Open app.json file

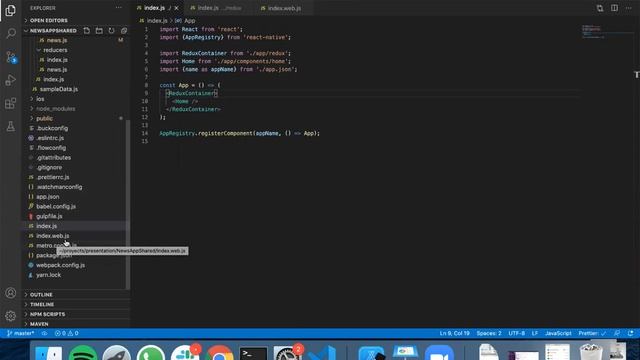point(47,197)
